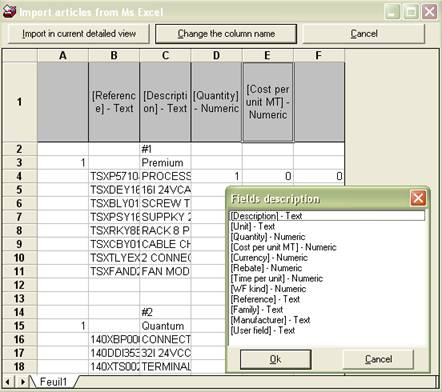Click the [Quantity] - Numeric header cell
The image size is (442, 392).
pyautogui.click(x=216, y=102)
